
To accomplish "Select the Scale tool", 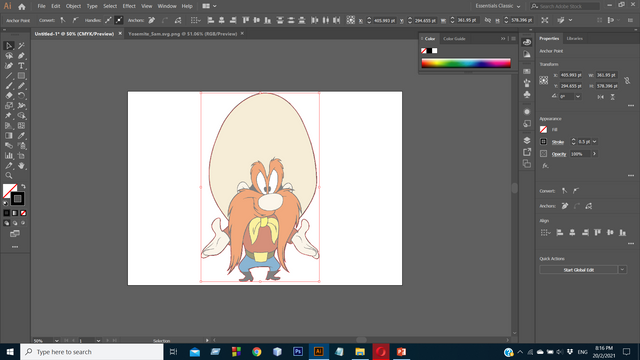I will point(9,106).
